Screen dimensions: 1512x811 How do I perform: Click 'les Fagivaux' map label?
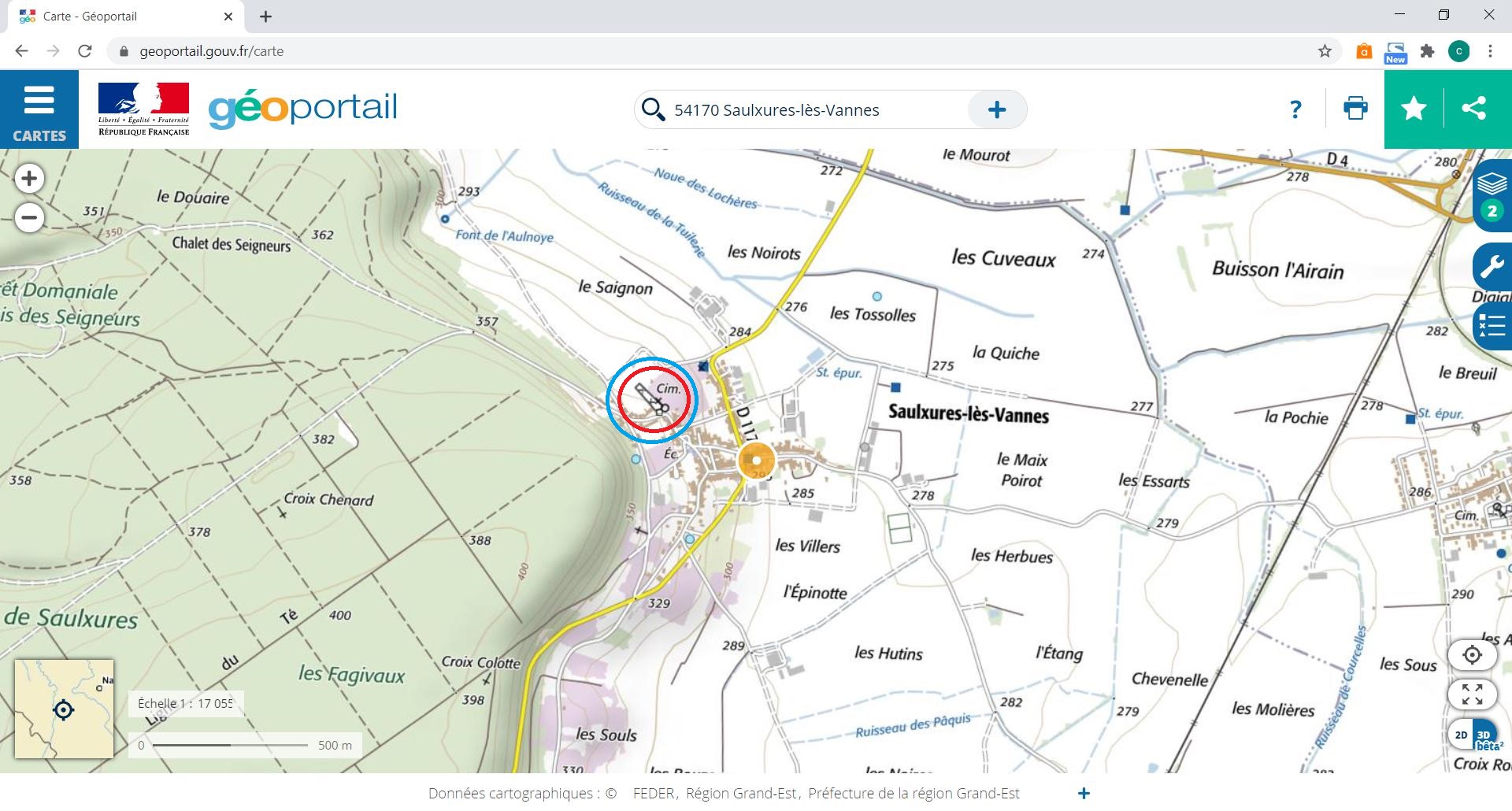pos(351,674)
